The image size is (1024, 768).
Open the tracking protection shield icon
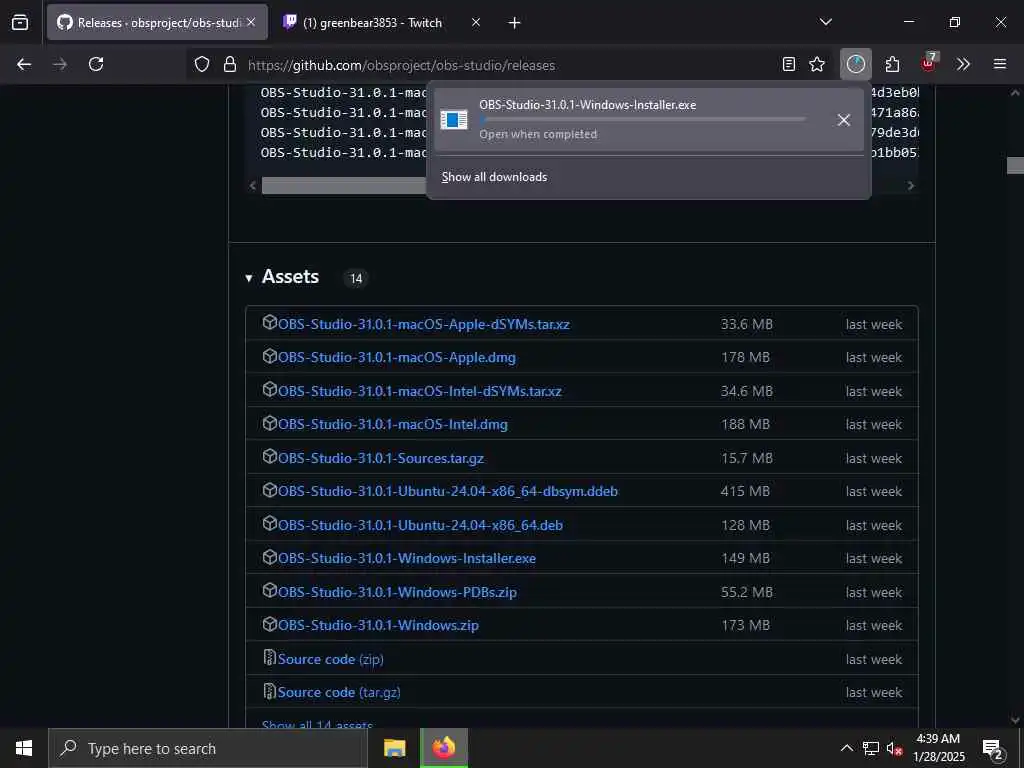(202, 64)
